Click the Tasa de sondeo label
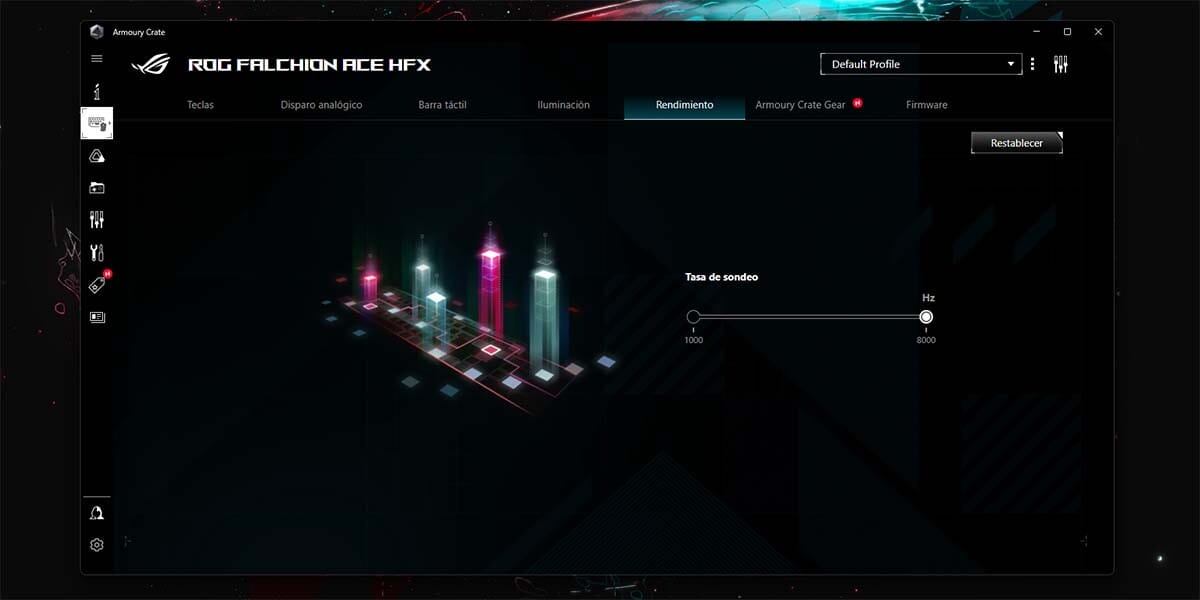 tap(721, 277)
